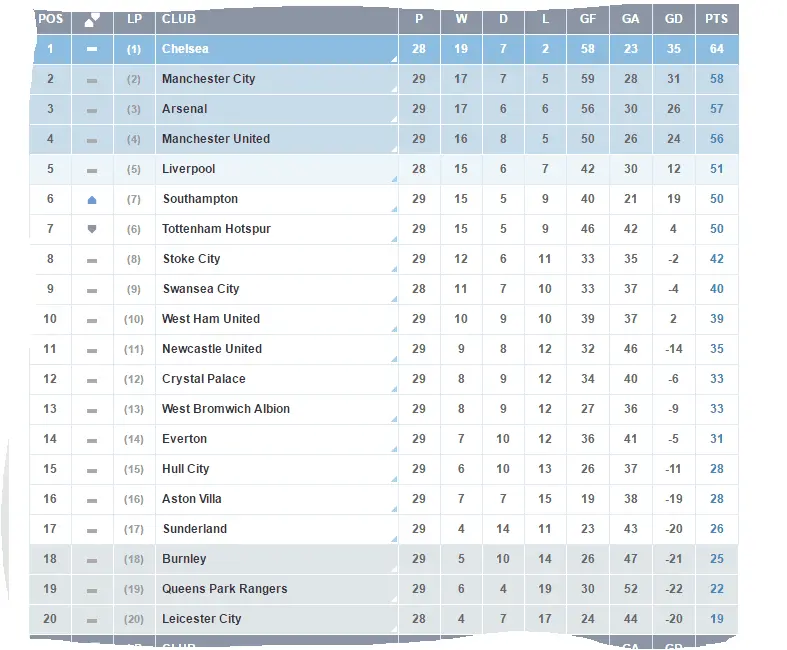The height and width of the screenshot is (650, 787).
Task: Expand the Southampton row details triangle
Action: point(393,210)
